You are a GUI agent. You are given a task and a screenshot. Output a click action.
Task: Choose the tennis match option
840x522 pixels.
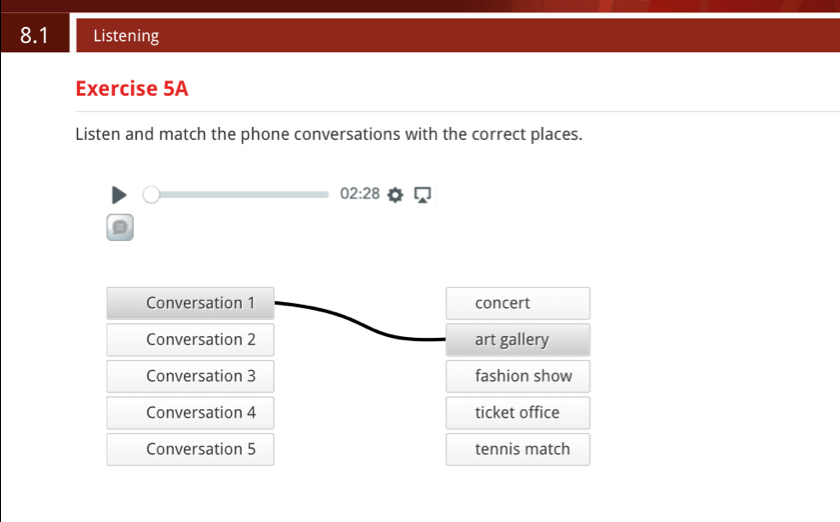point(517,449)
